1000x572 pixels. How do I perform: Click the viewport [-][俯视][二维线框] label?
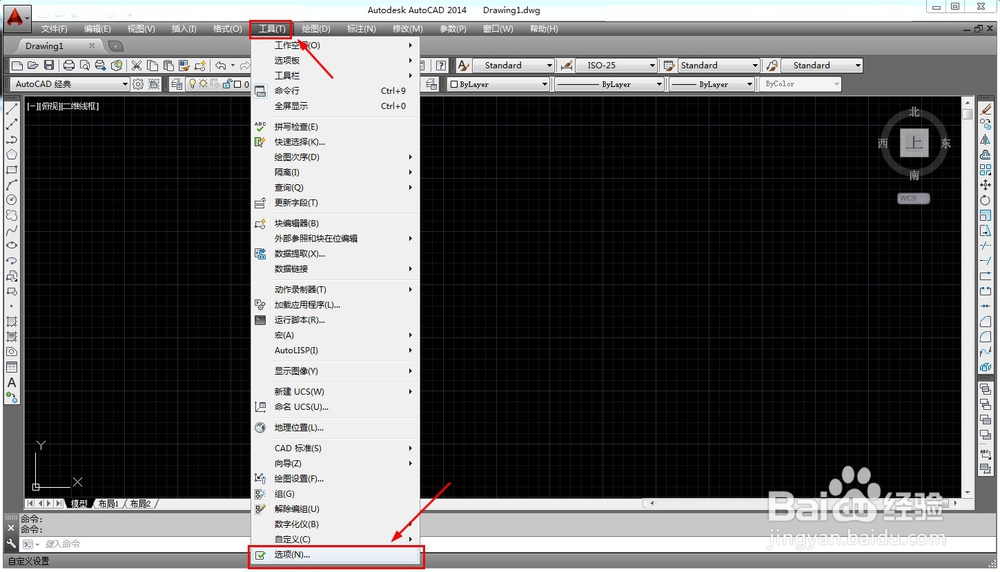coord(63,106)
